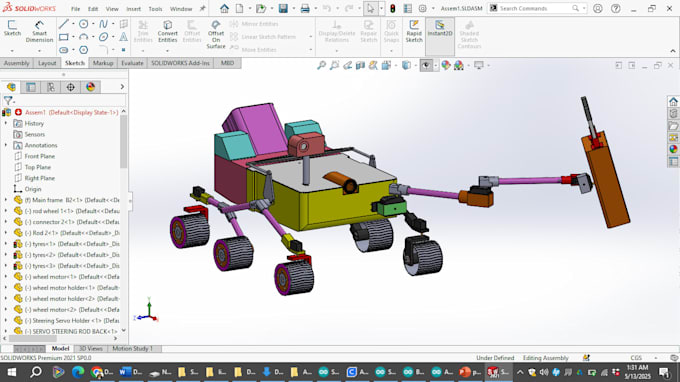Open the ConfigurationManager tab icon

tap(51, 87)
